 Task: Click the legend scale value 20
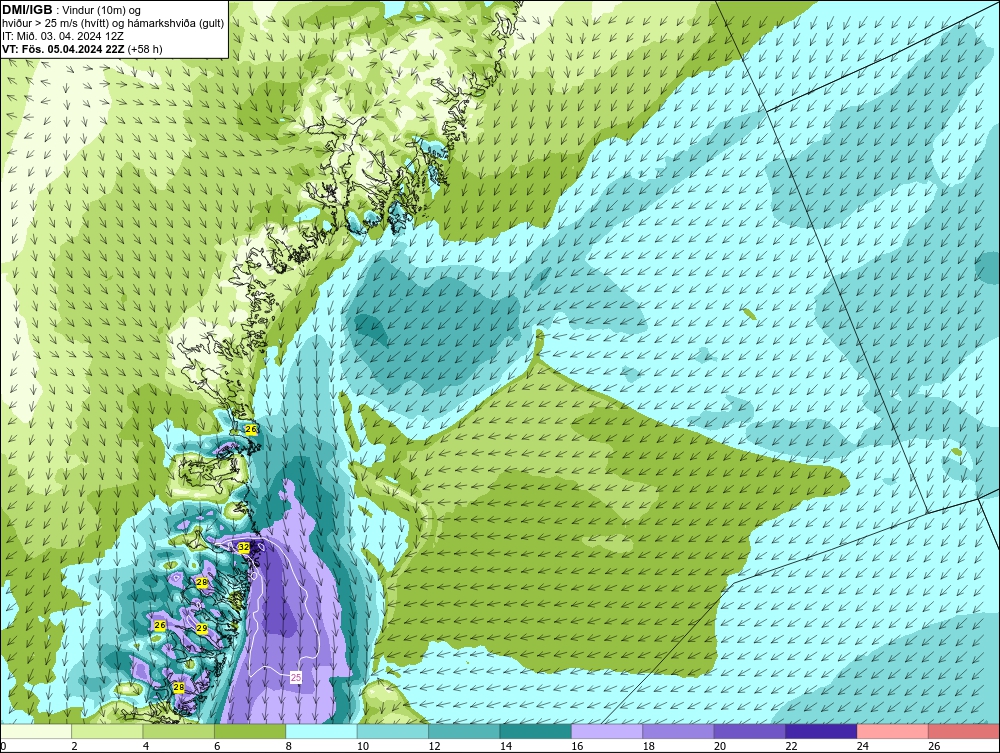[720, 746]
